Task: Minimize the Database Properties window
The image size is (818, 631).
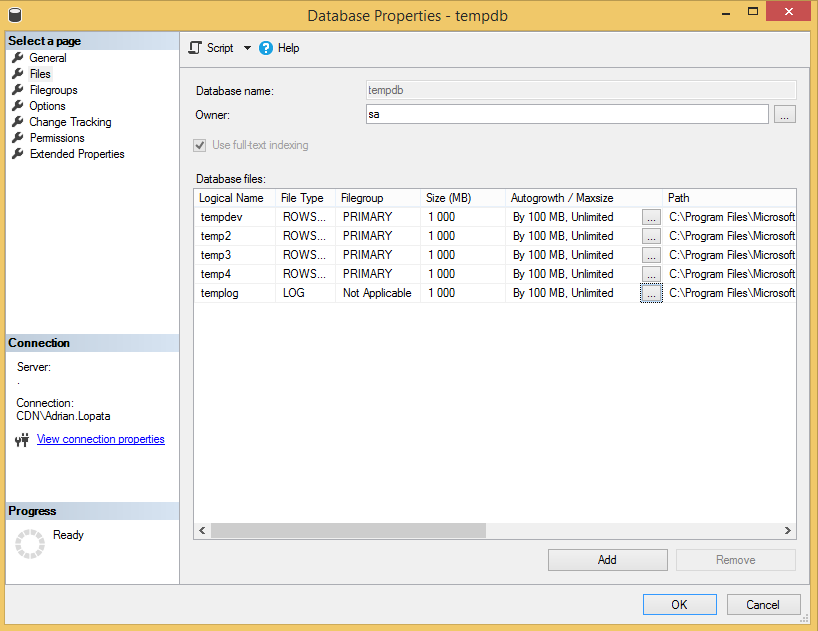Action: pos(726,13)
